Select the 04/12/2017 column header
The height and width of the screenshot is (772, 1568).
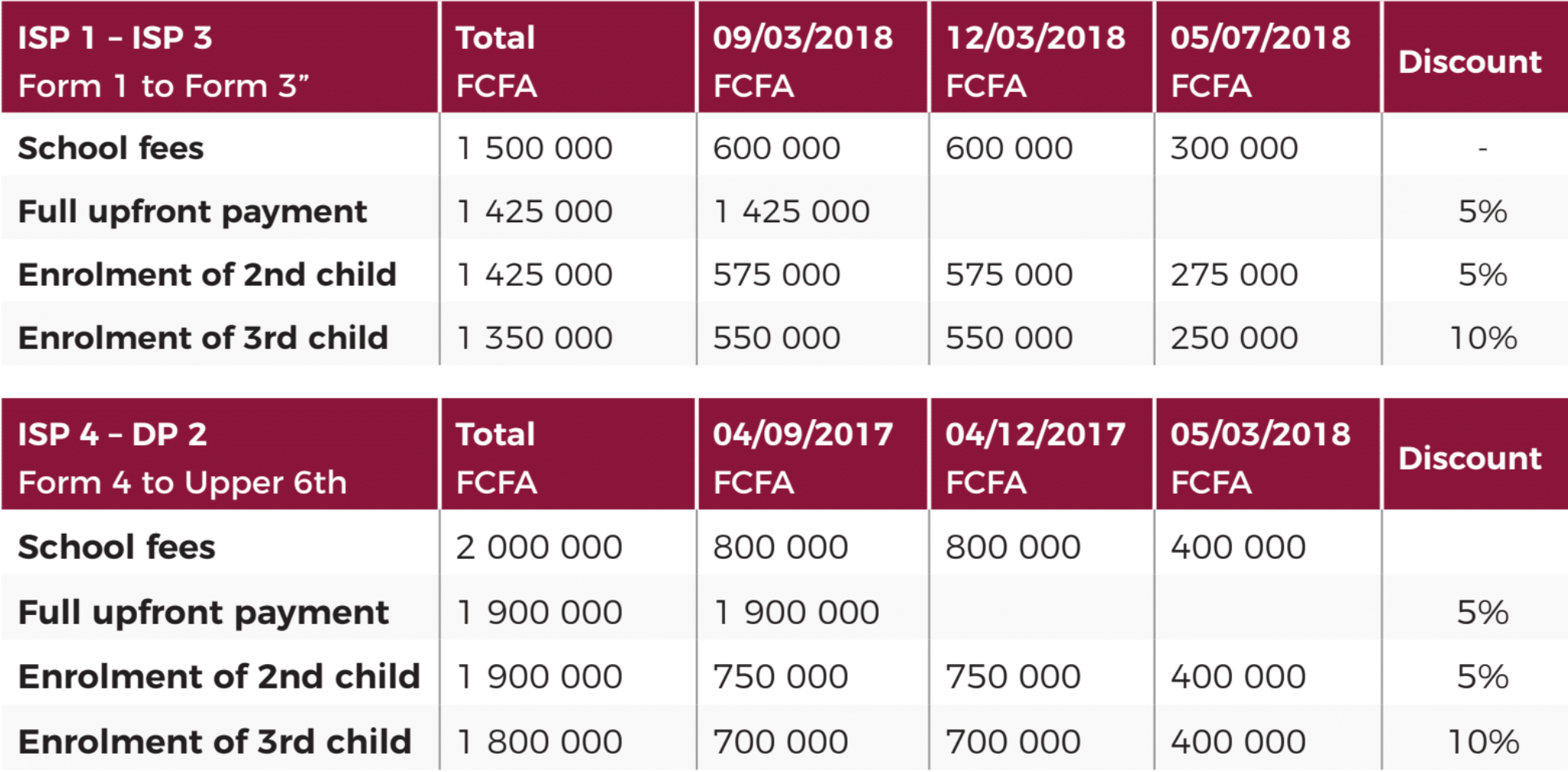(x=1035, y=435)
